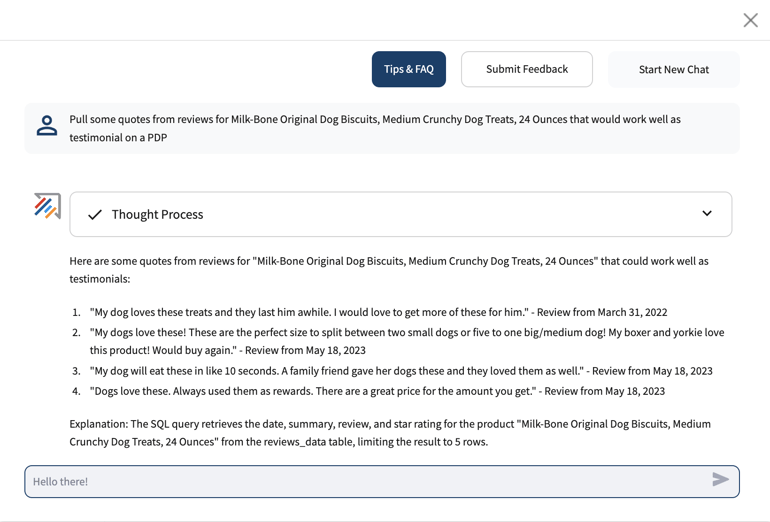Expand the Thought Process section chevron
770x522 pixels.
(x=707, y=213)
